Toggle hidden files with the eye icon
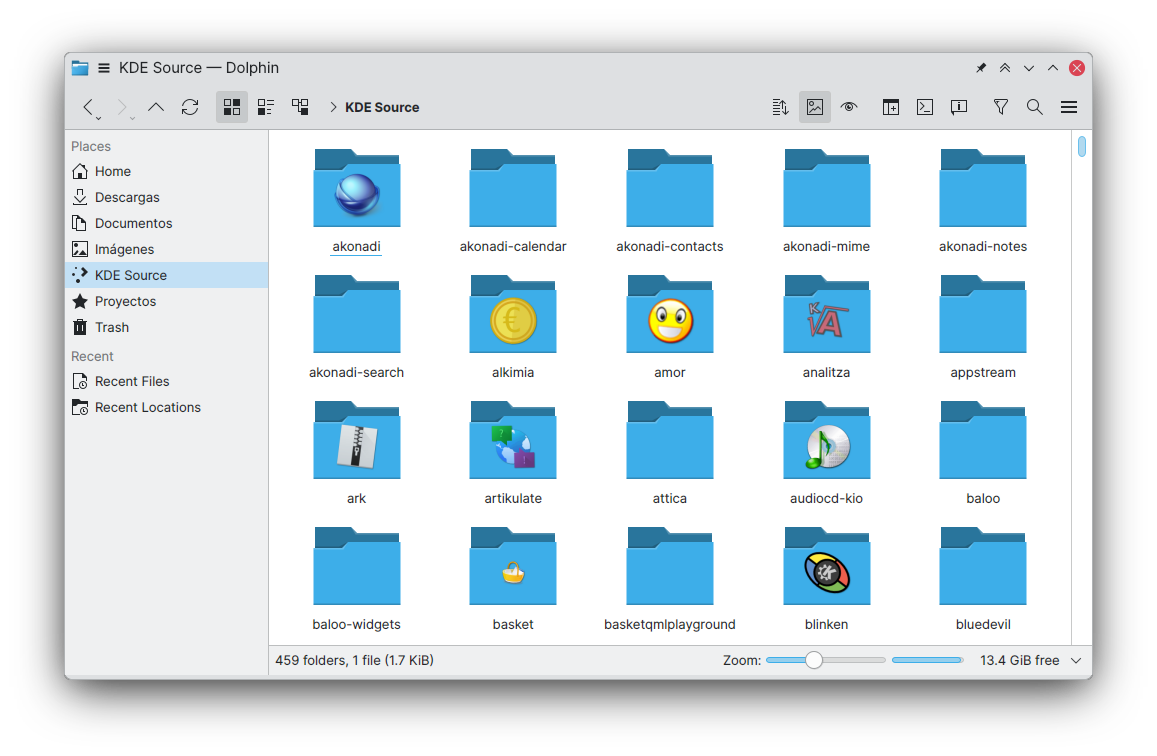Screen dimensions: 1157x756 pos(849,107)
